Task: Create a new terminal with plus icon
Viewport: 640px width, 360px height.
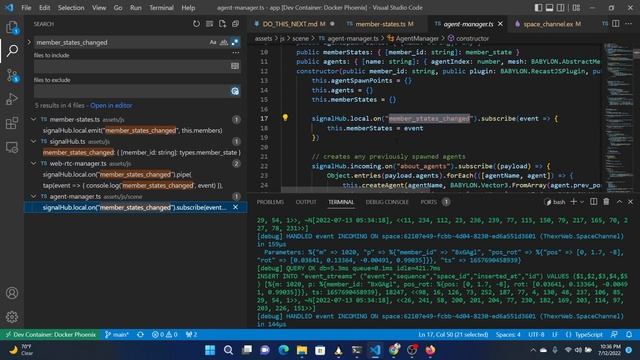Action: point(573,202)
